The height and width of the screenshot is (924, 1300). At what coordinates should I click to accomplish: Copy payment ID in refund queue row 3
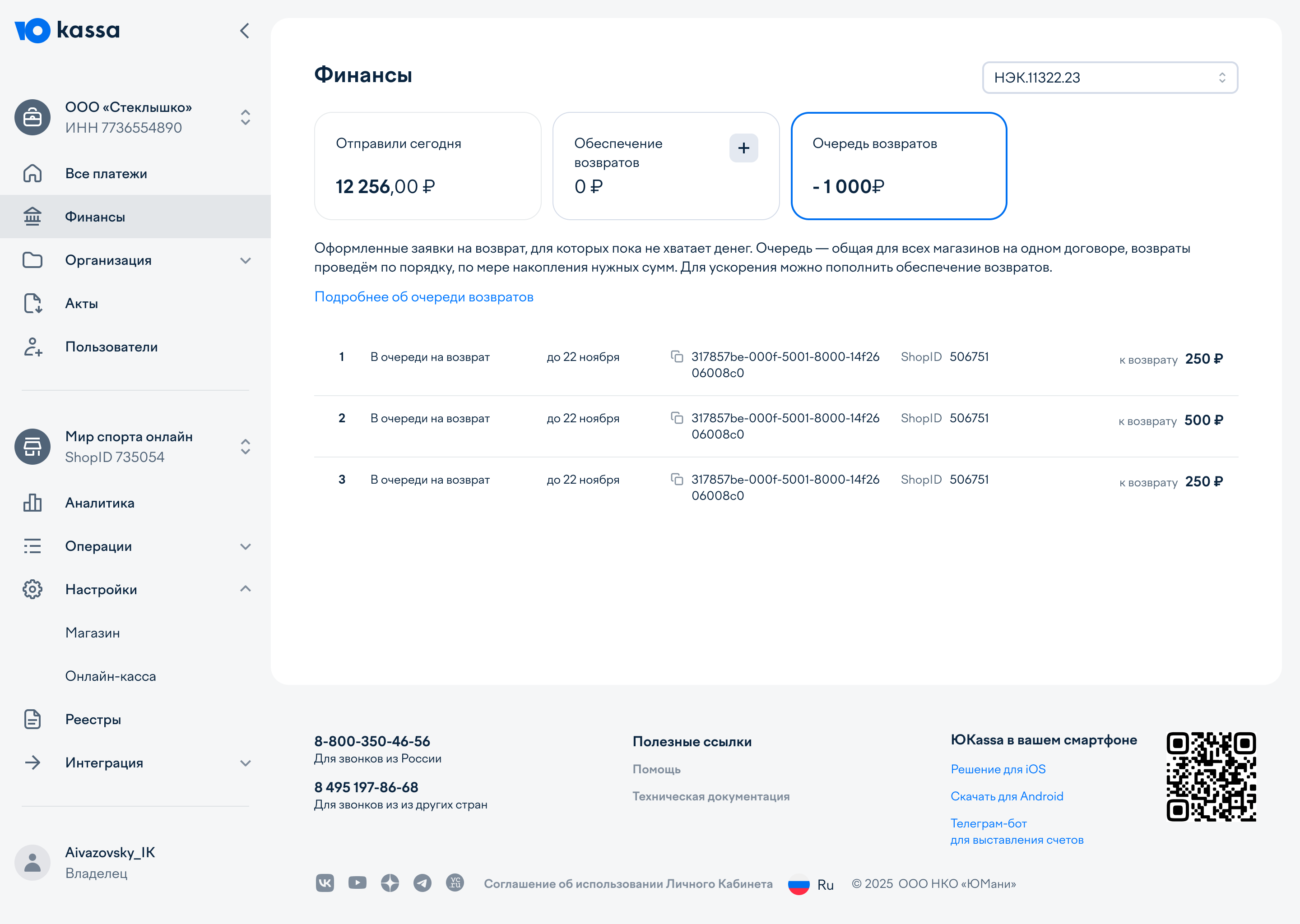(x=677, y=480)
